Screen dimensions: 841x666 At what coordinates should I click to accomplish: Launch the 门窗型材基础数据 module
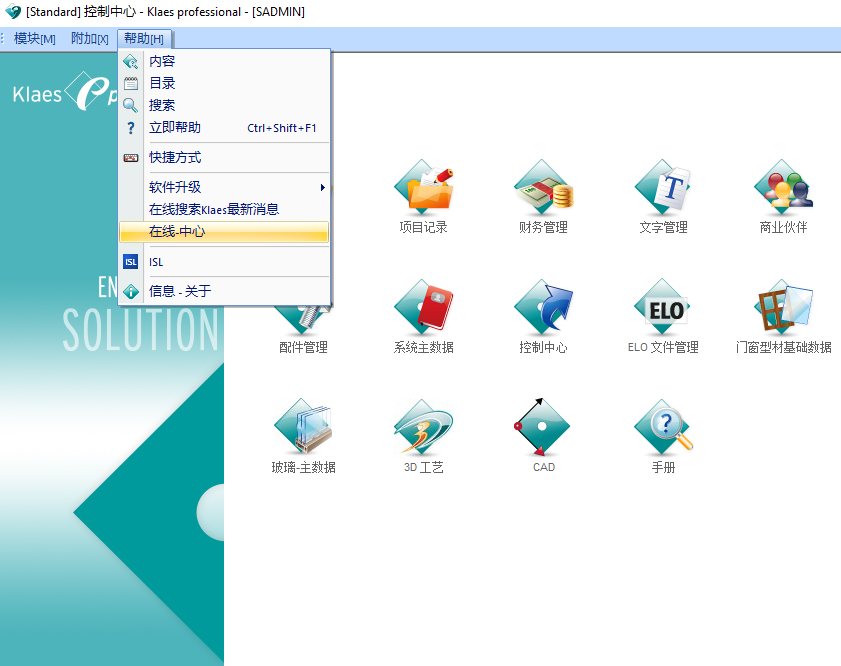pos(783,308)
